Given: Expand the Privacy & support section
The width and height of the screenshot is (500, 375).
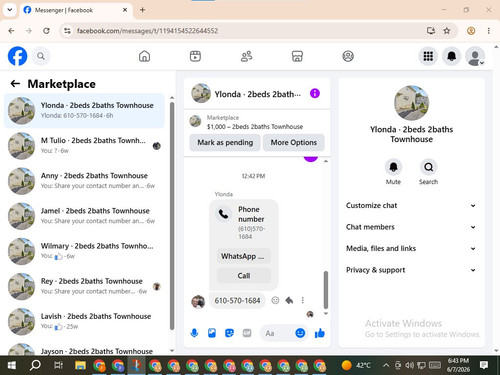Looking at the screenshot, I should (x=411, y=270).
